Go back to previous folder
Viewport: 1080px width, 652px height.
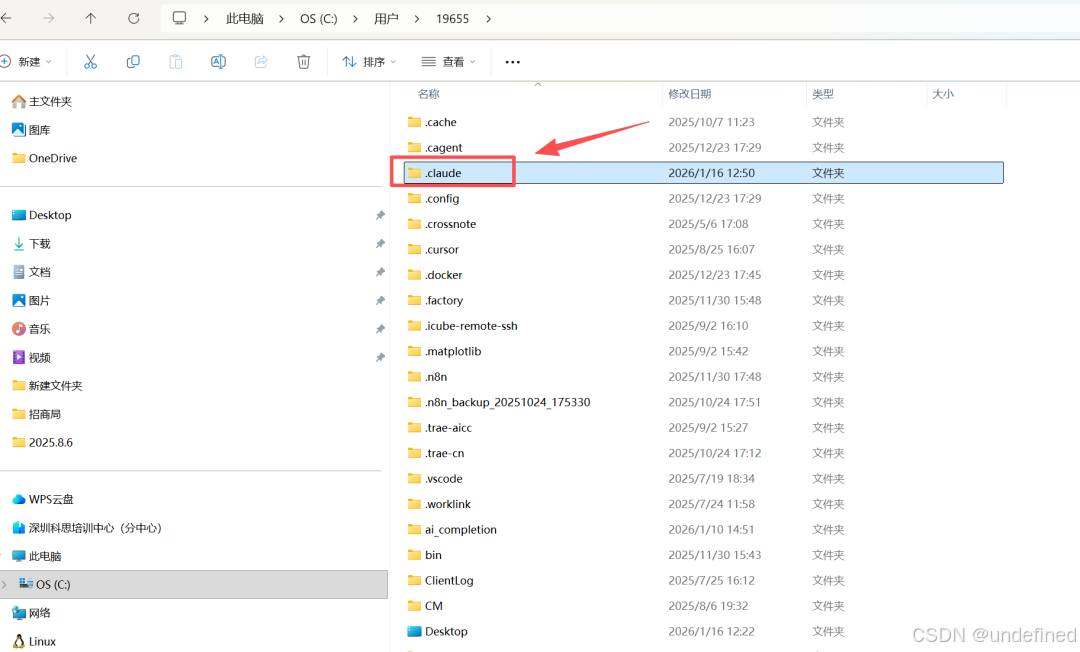(6, 19)
